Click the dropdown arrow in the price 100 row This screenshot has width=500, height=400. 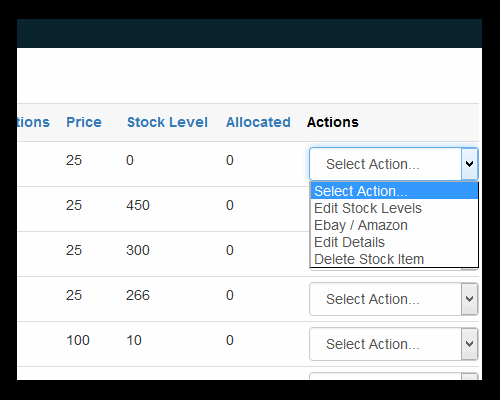(x=469, y=344)
